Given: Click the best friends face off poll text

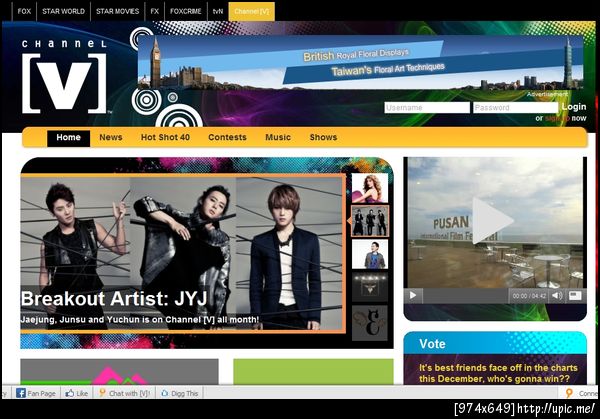Looking at the screenshot, I should pos(498,373).
